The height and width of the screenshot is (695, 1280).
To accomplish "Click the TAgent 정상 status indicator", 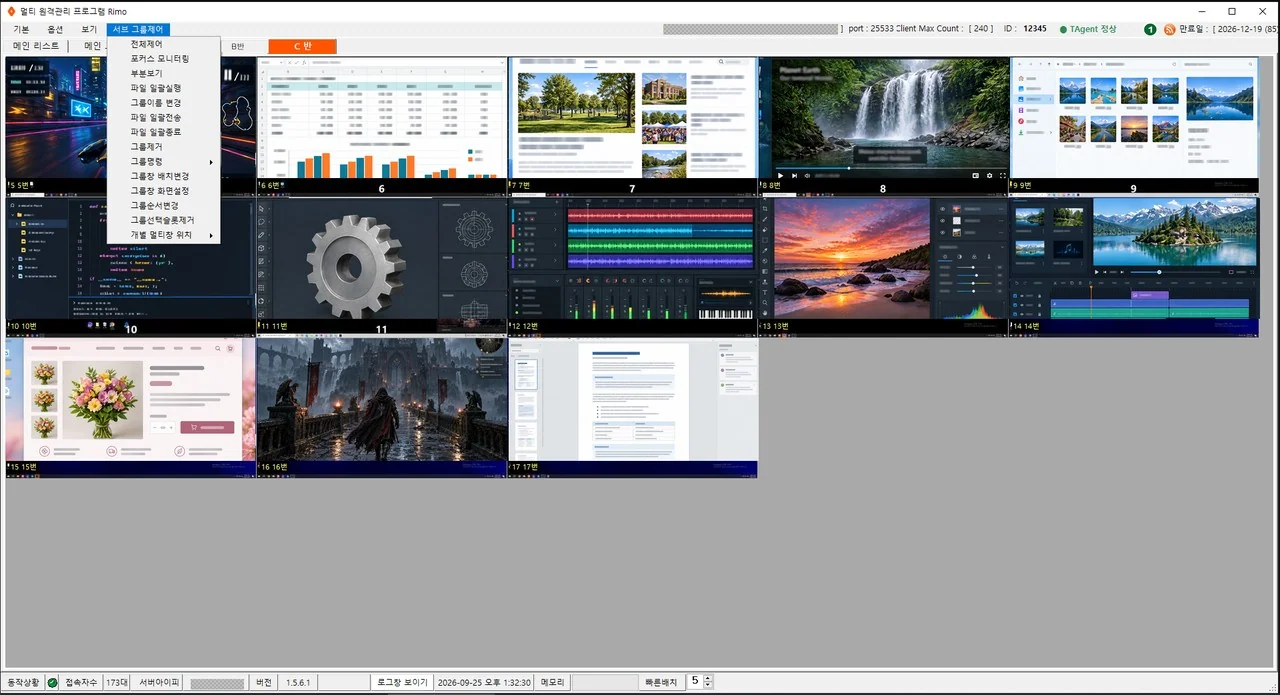I will point(1087,30).
